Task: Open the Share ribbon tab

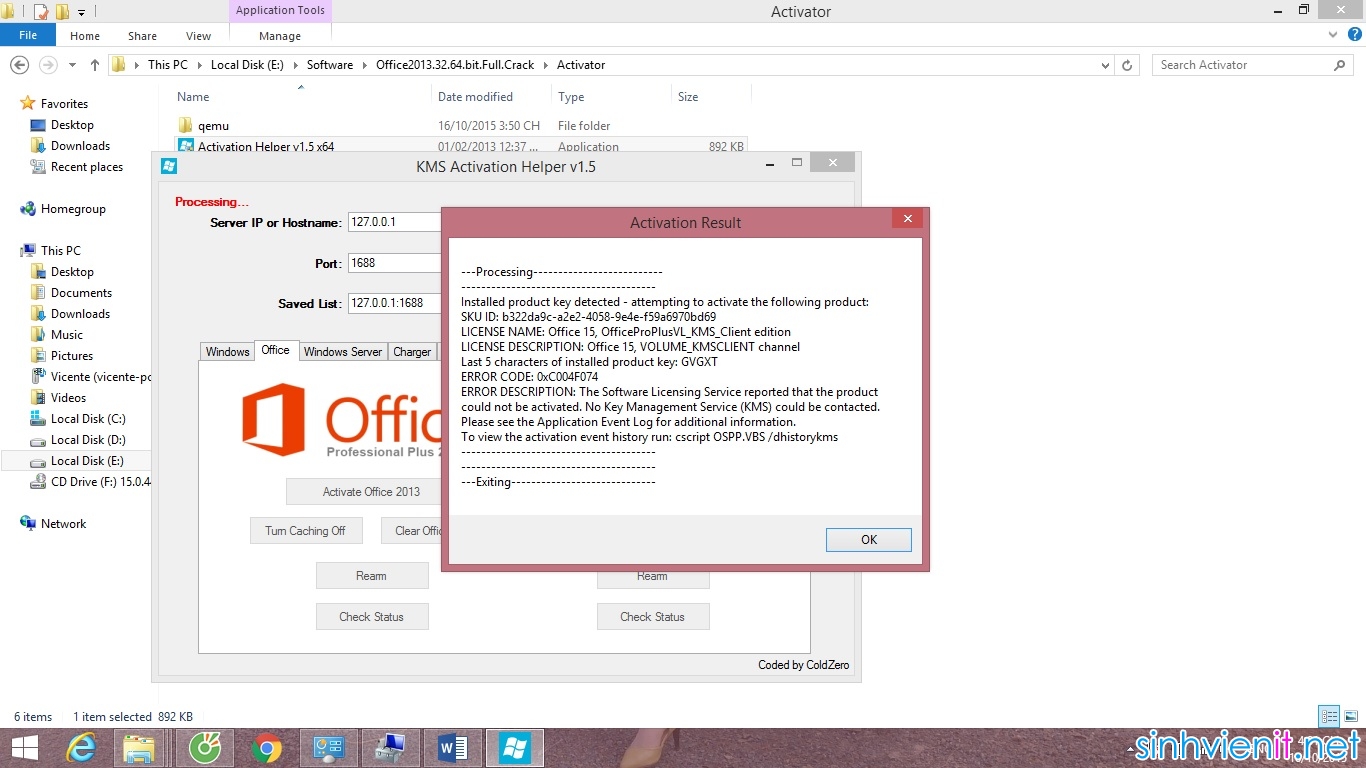Action: coord(142,36)
